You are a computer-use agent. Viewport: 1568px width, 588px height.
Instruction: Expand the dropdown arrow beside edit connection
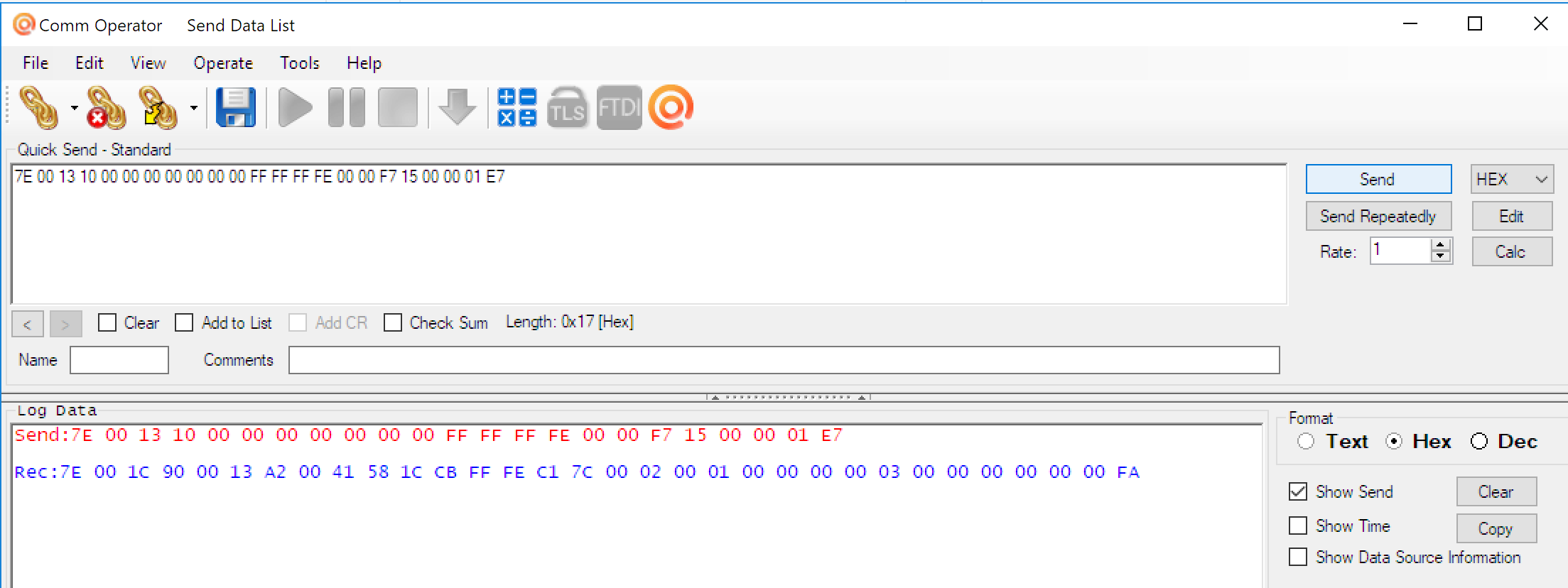click(193, 108)
